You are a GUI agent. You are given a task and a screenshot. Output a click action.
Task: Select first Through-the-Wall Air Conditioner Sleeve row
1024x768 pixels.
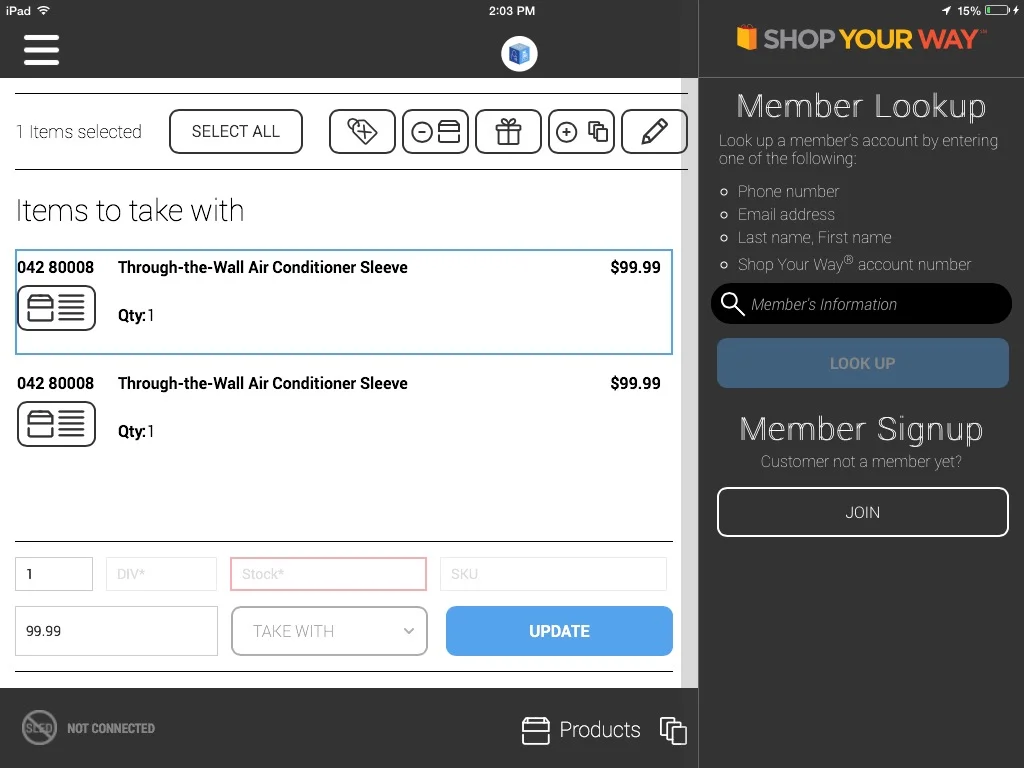344,302
